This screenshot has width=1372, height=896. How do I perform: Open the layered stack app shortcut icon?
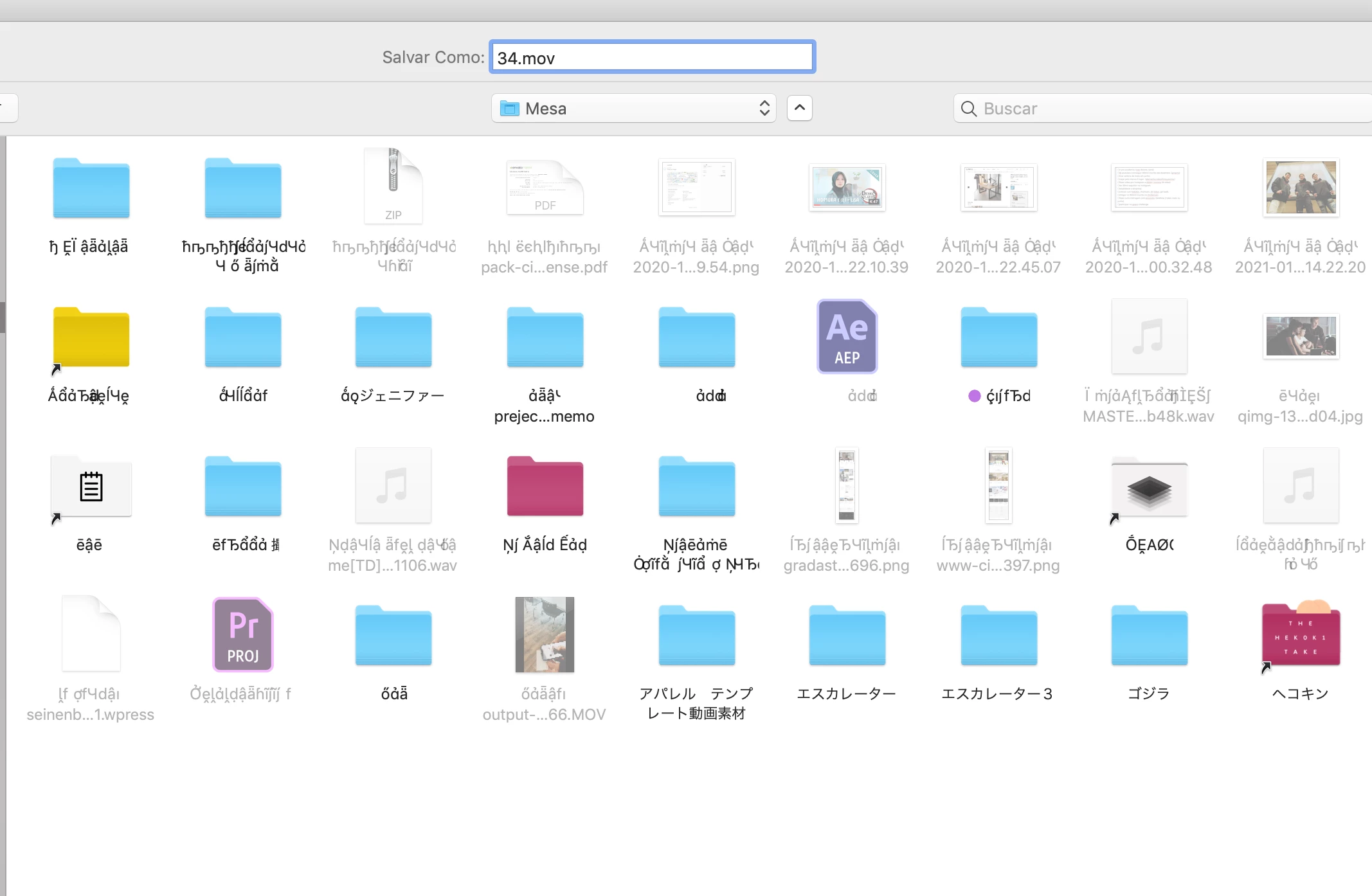click(1149, 489)
